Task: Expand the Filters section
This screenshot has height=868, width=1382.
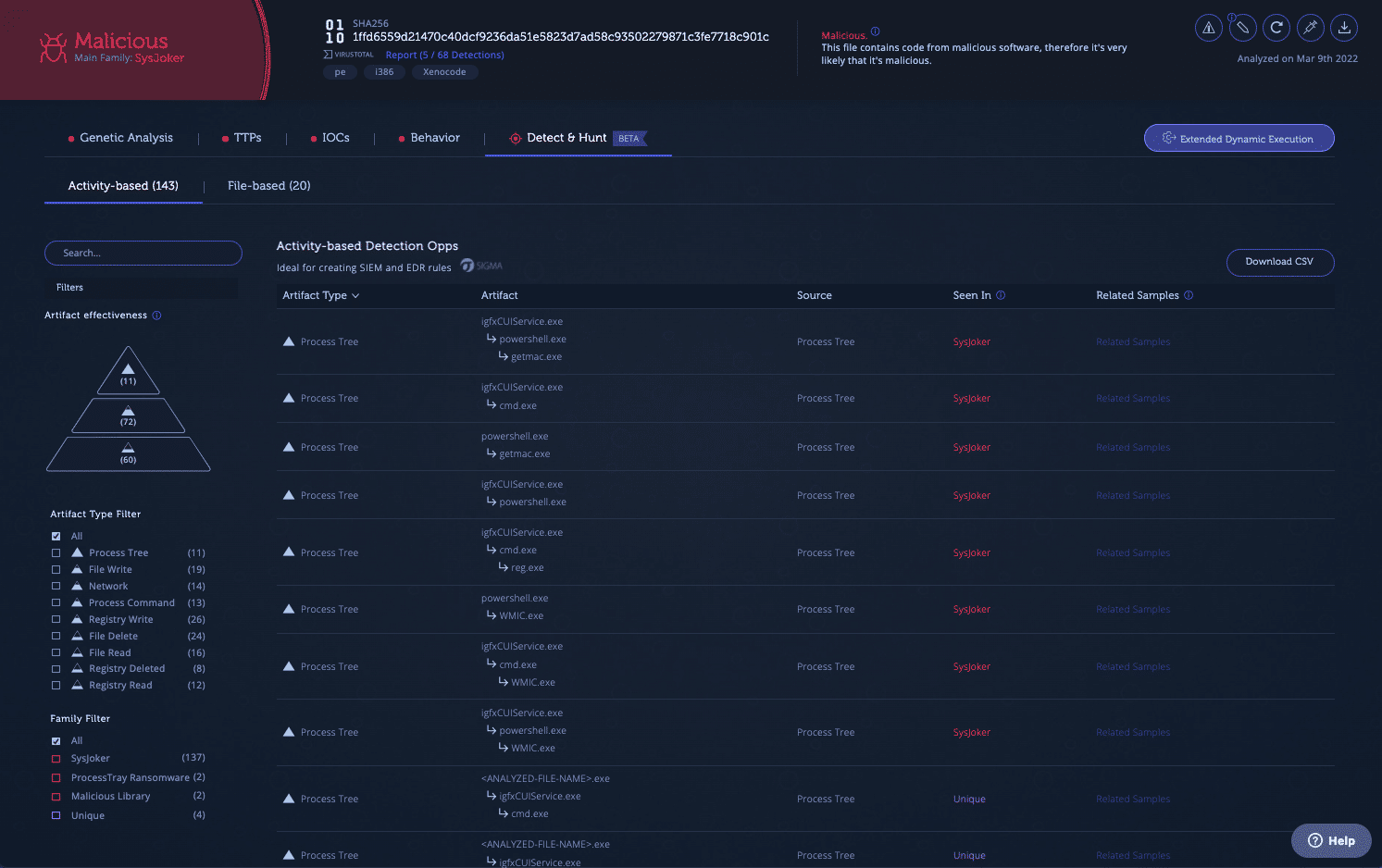Action: point(141,288)
